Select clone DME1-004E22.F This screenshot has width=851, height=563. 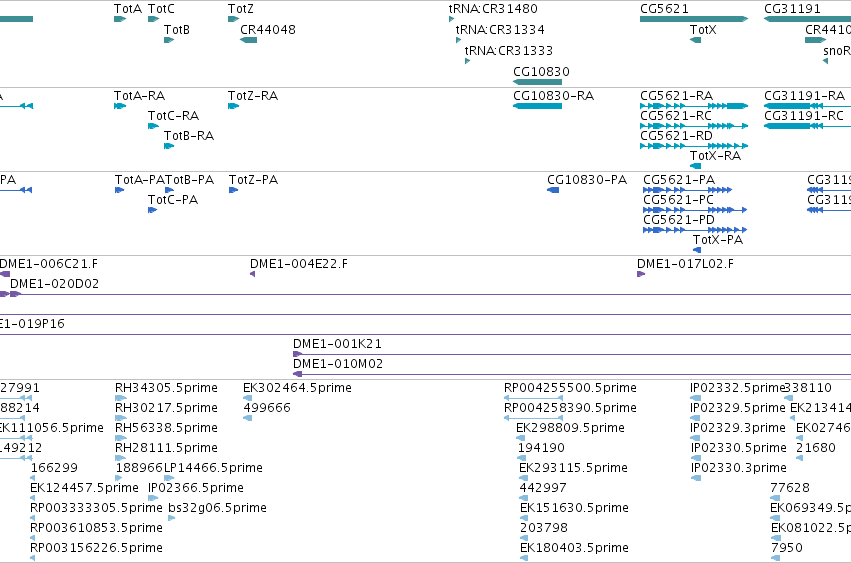pyautogui.click(x=299, y=264)
